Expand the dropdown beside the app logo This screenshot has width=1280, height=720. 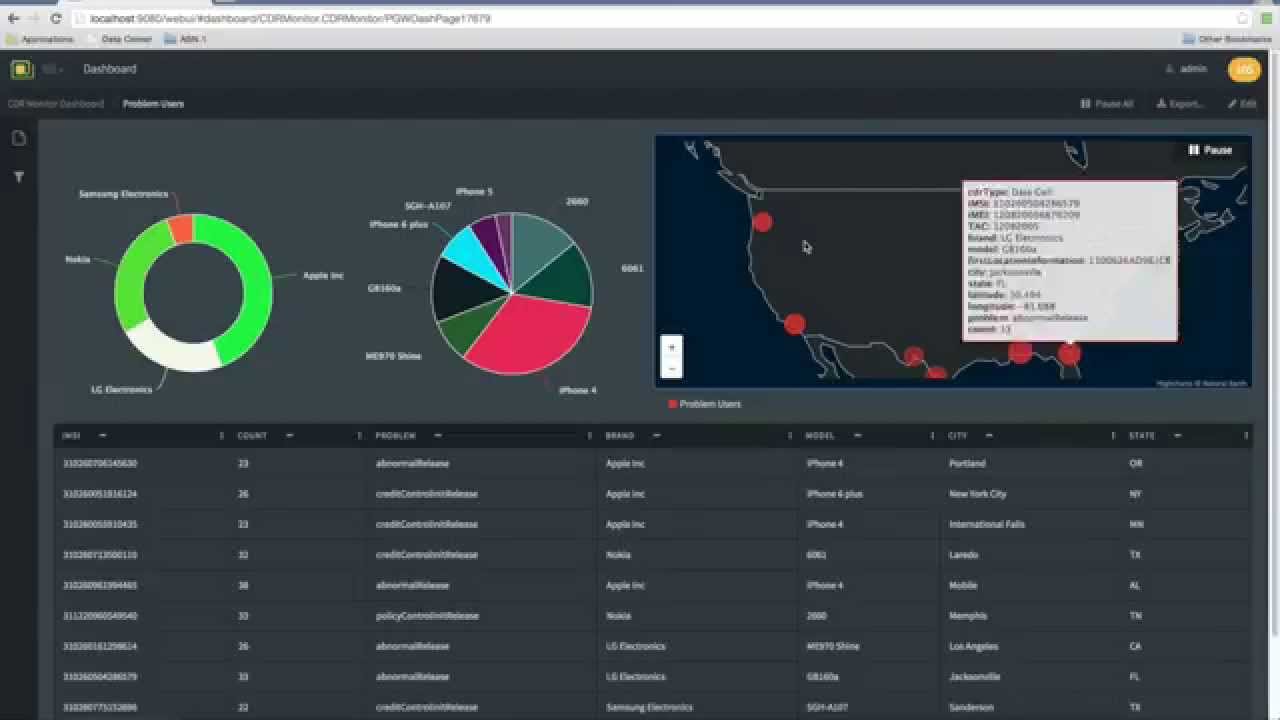(x=52, y=69)
